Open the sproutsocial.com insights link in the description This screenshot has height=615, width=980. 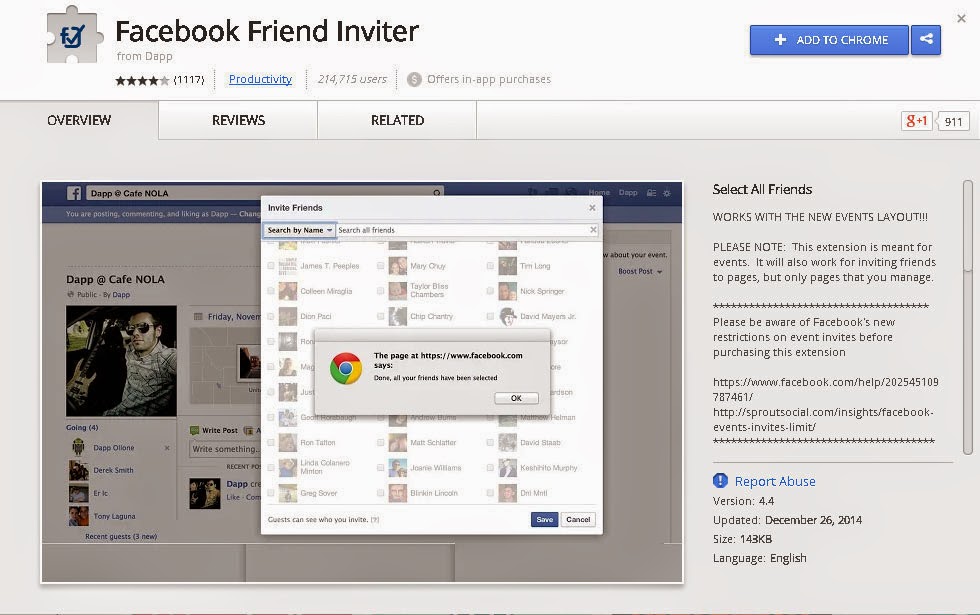(823, 419)
